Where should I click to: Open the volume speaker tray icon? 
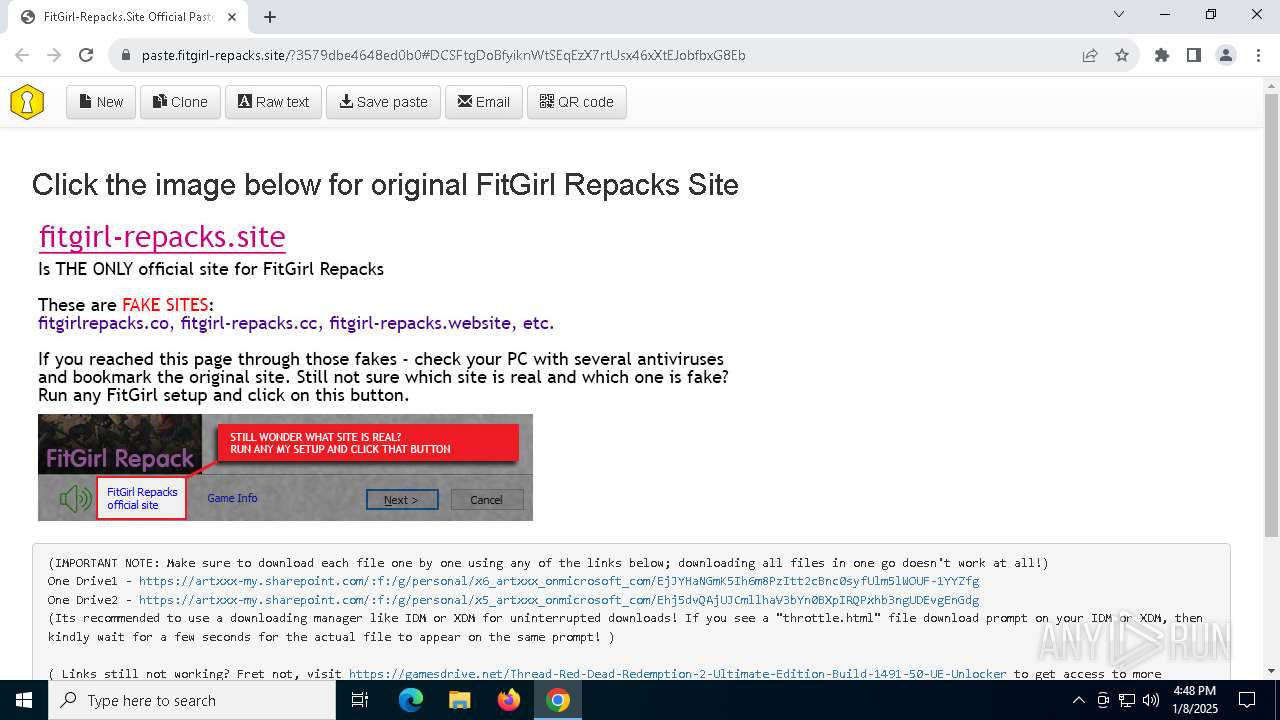1151,700
